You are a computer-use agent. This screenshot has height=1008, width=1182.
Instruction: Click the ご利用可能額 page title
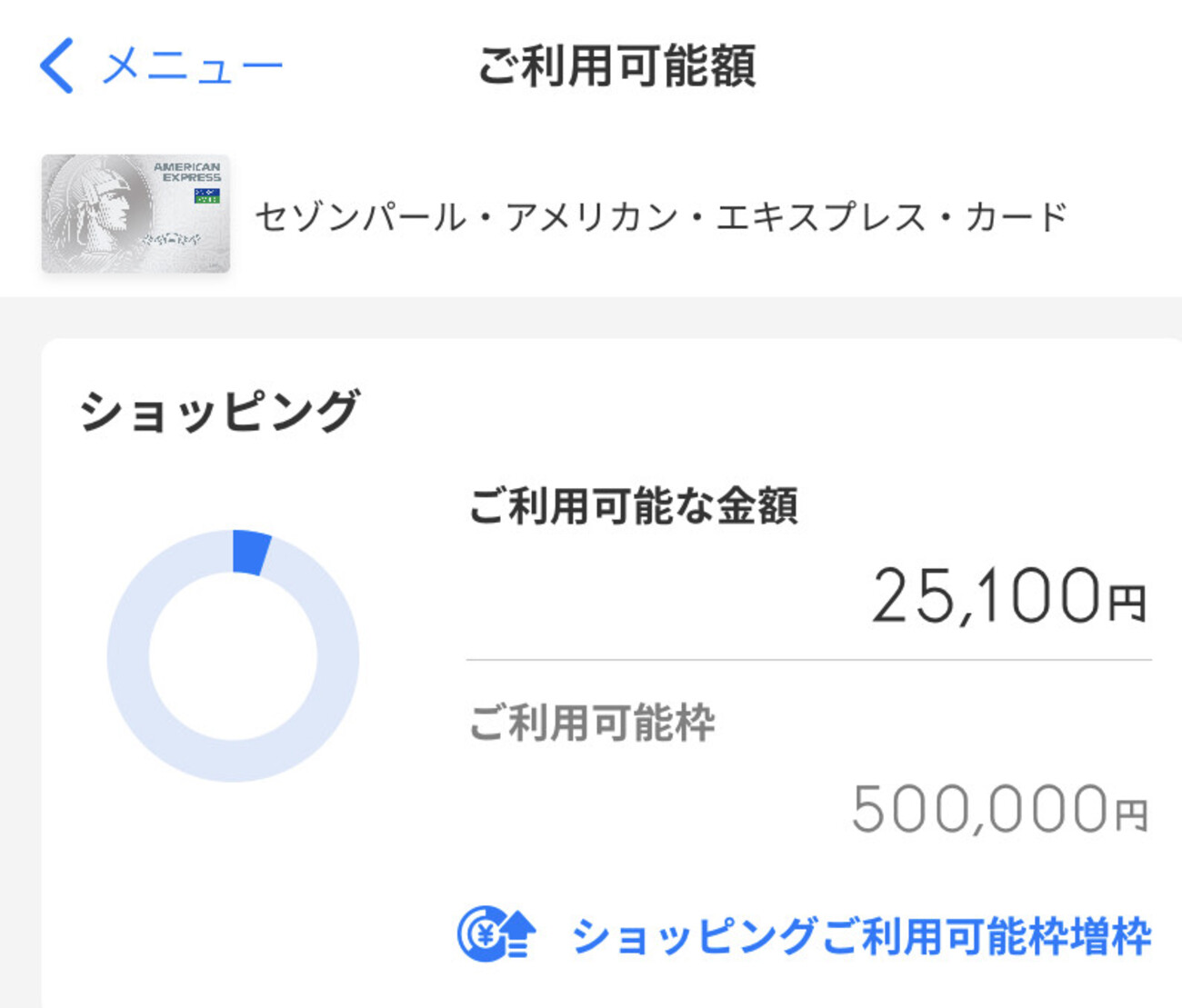click(x=616, y=66)
